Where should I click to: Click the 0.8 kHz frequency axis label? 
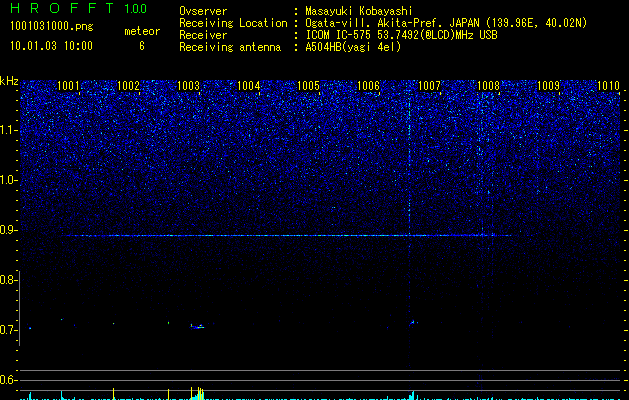click(x=9, y=280)
